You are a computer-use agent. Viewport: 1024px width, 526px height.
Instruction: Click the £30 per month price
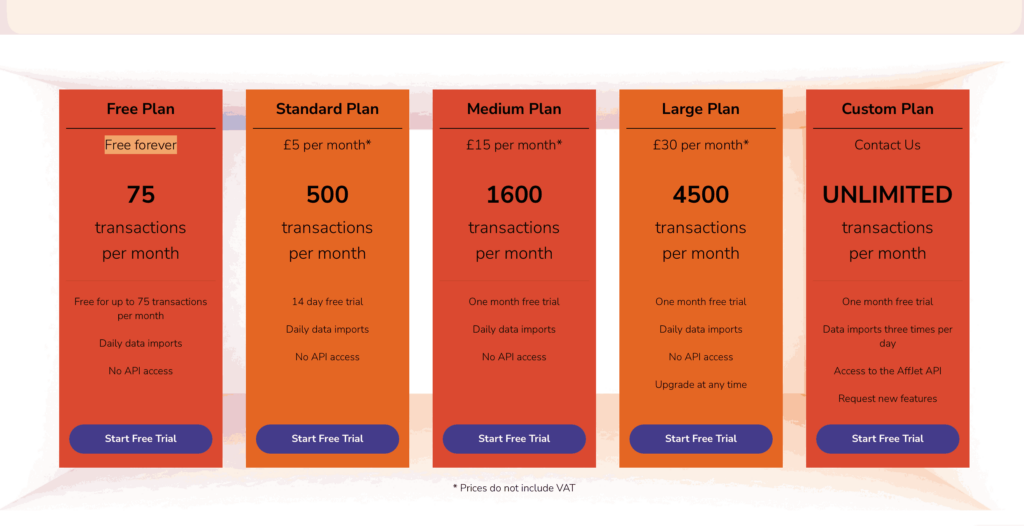(701, 145)
